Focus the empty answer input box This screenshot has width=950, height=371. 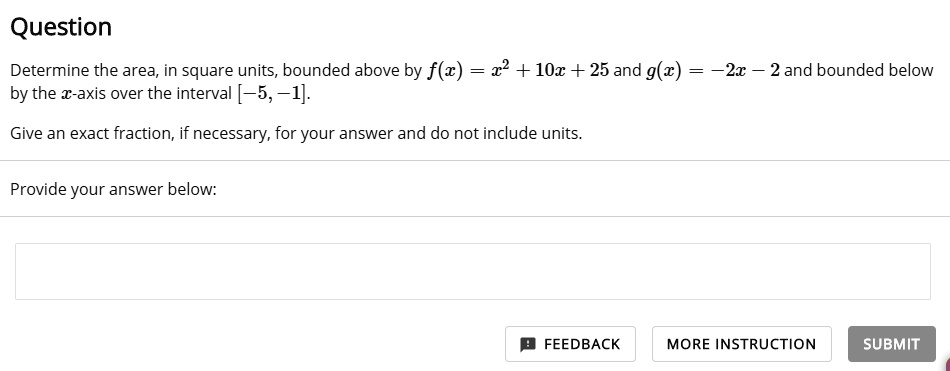(473, 272)
